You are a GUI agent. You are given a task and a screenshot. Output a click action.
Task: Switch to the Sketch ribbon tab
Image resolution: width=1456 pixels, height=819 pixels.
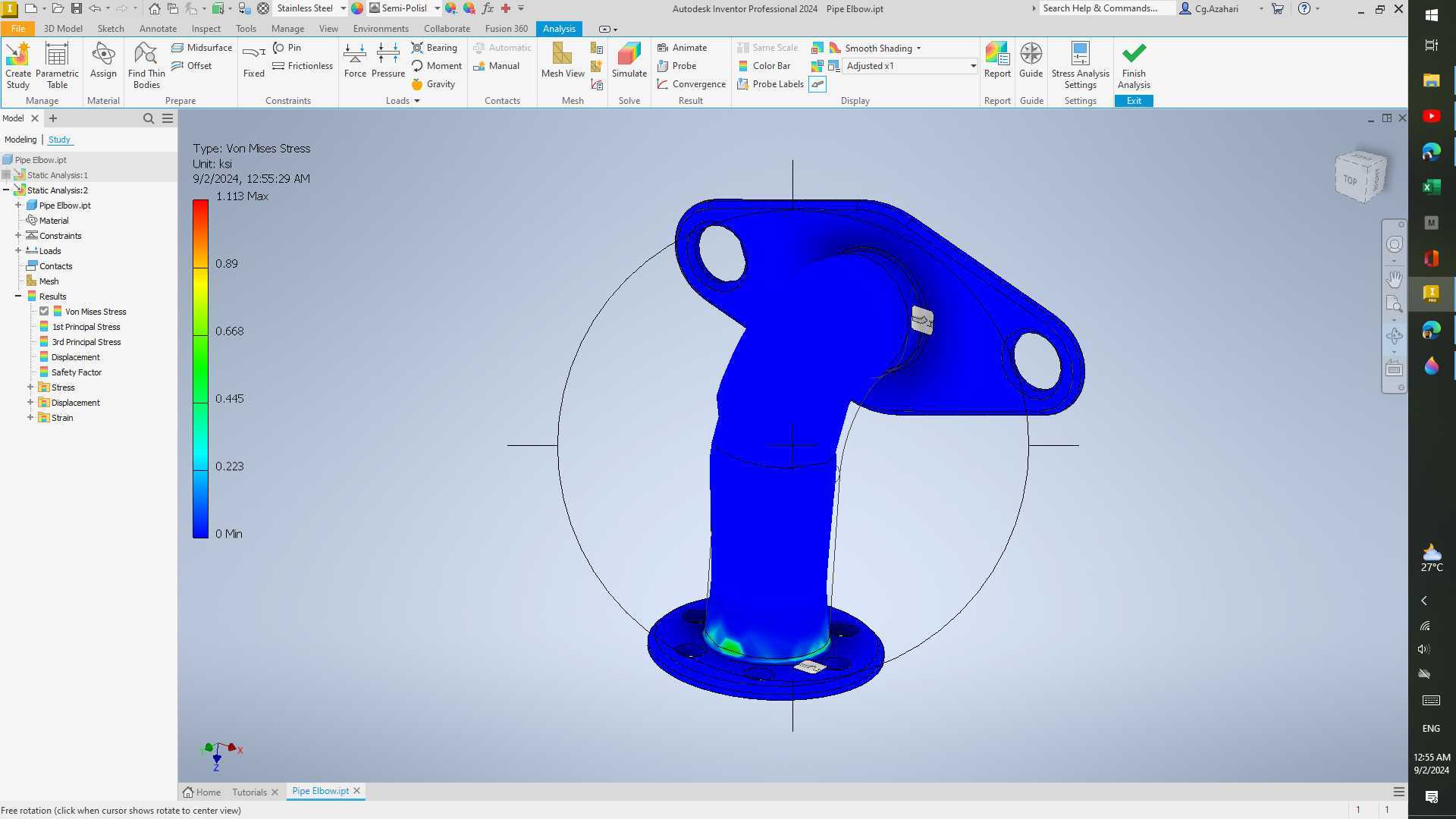tap(111, 28)
